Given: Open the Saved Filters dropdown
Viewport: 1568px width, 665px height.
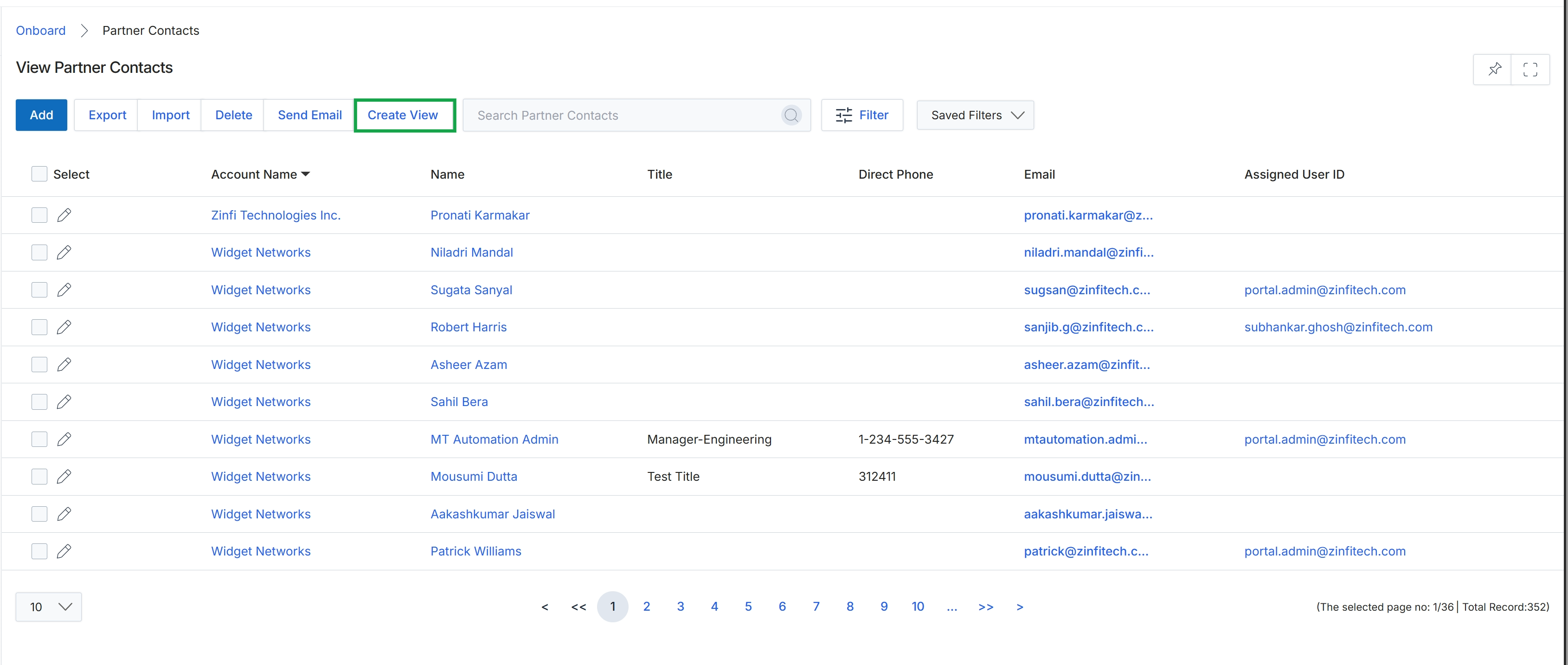Looking at the screenshot, I should (975, 115).
